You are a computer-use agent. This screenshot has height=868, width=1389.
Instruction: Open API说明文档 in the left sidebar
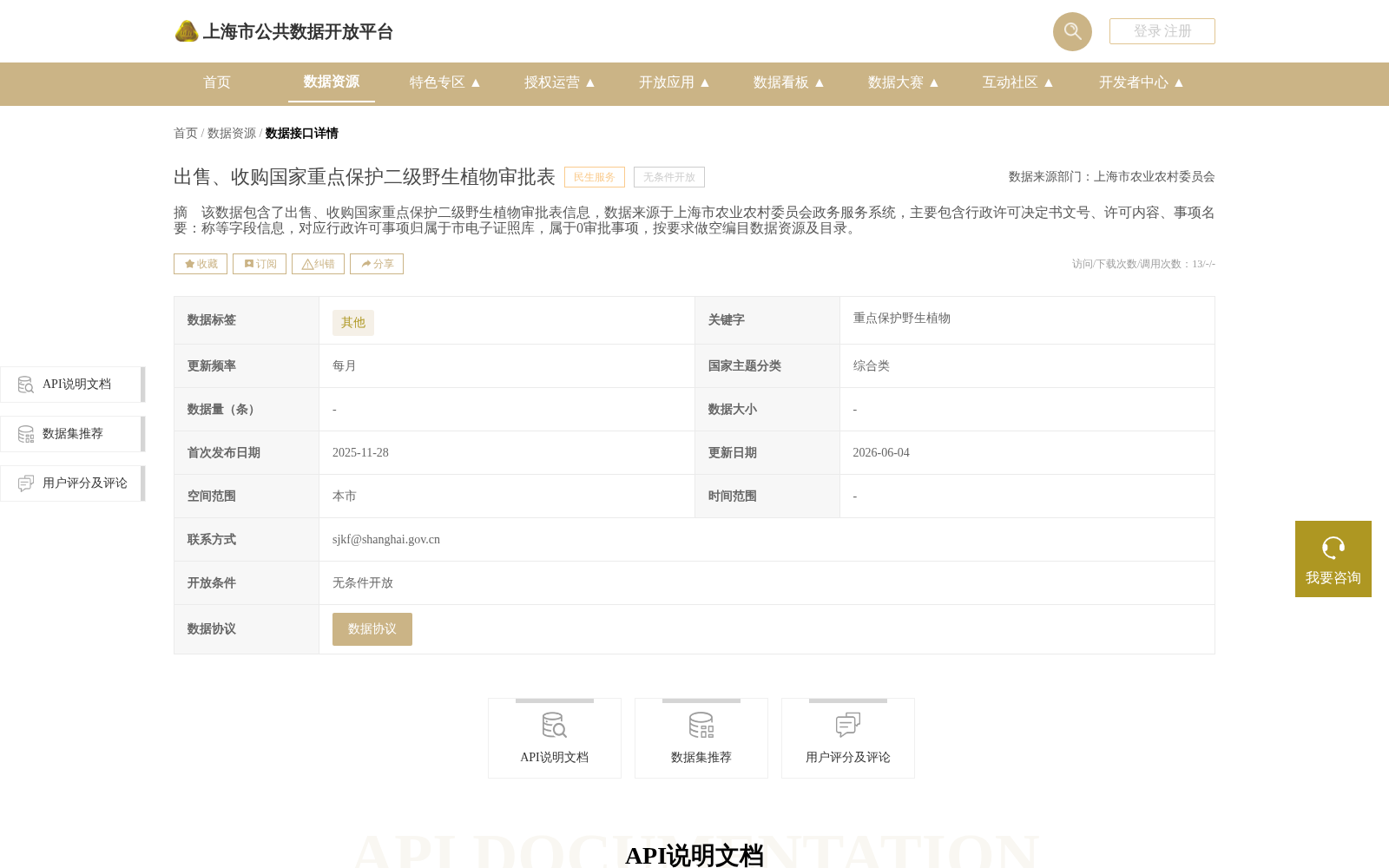(x=72, y=385)
